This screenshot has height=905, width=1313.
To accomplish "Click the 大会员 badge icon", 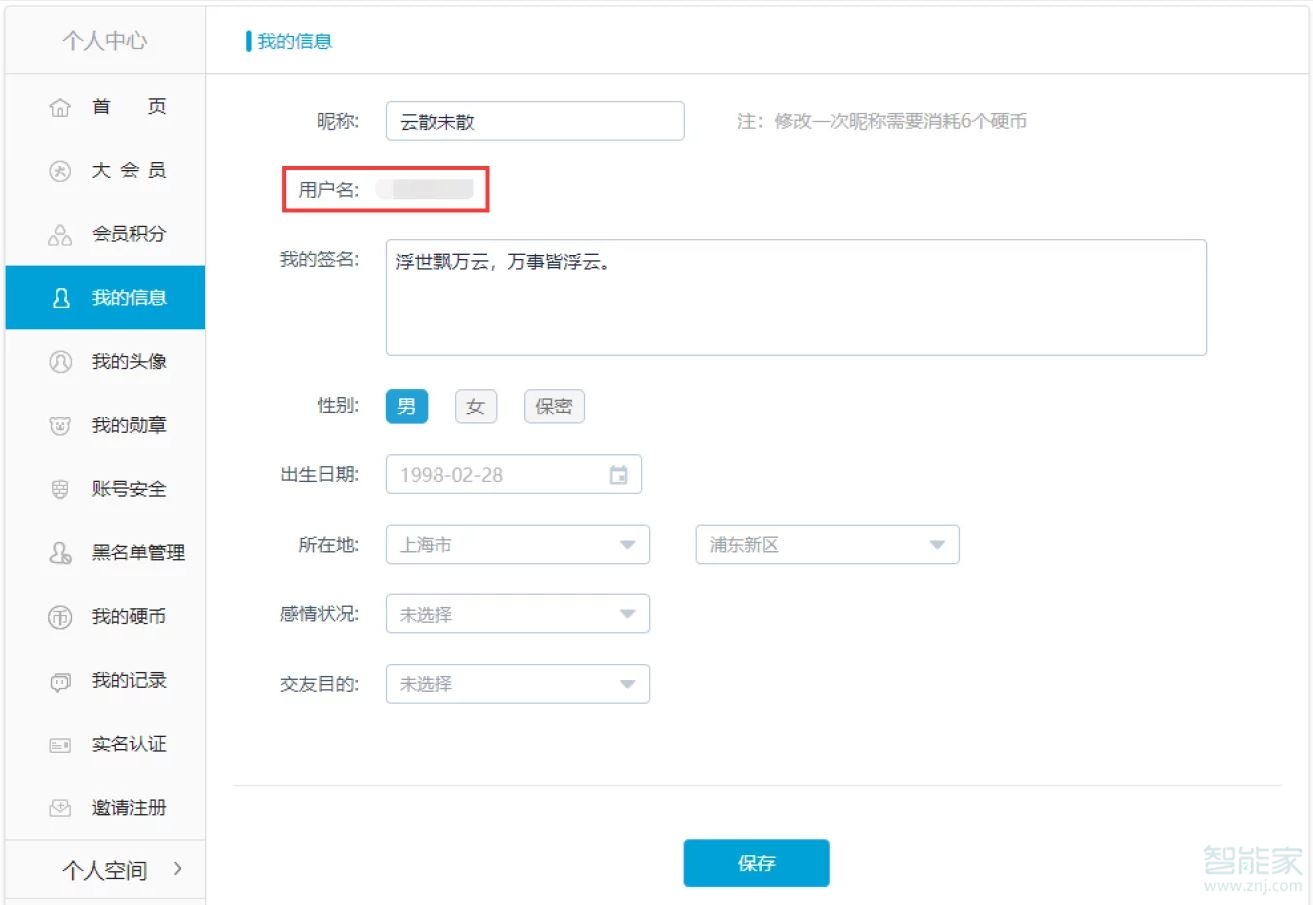I will coord(61,171).
